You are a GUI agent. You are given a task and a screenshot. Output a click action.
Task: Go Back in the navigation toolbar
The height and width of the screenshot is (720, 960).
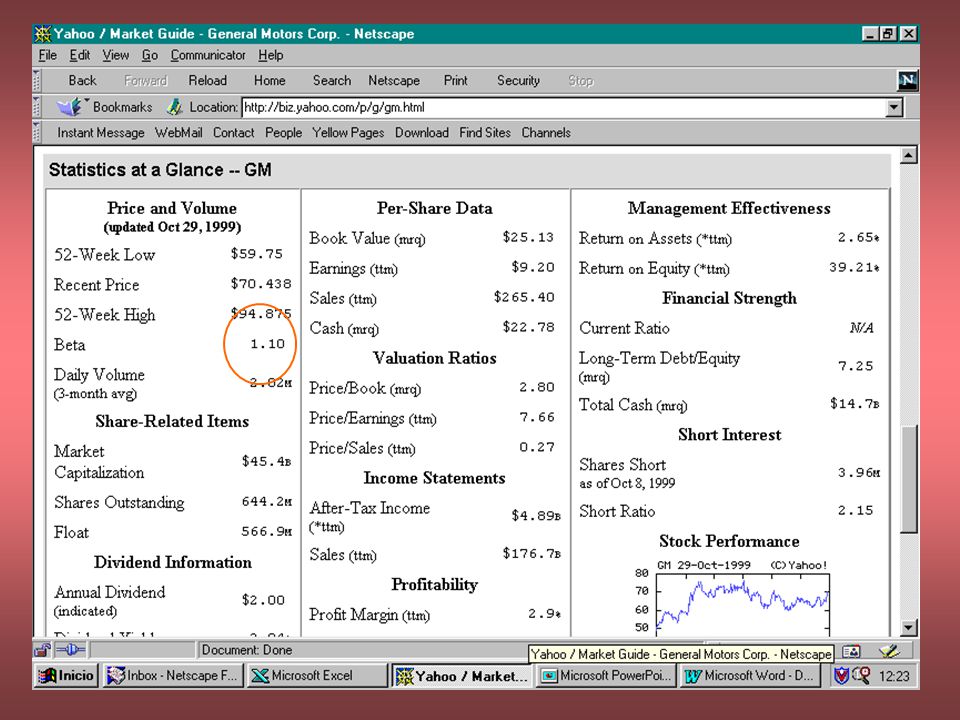(x=83, y=80)
